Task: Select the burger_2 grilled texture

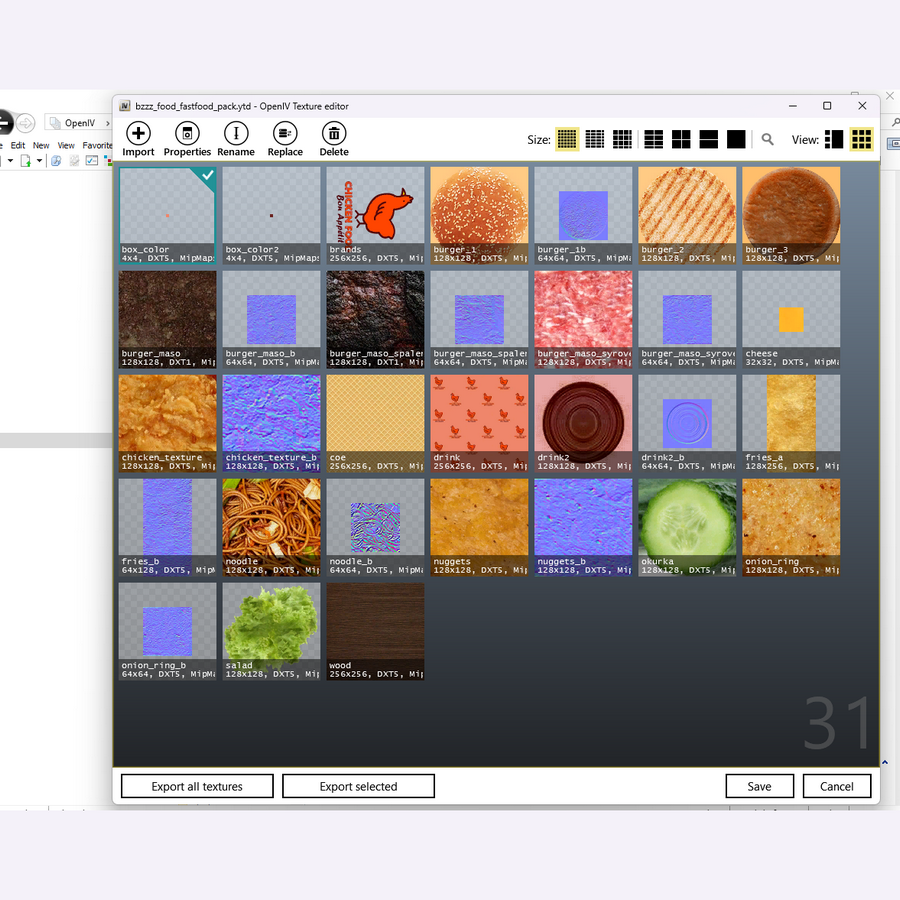Action: [x=687, y=215]
